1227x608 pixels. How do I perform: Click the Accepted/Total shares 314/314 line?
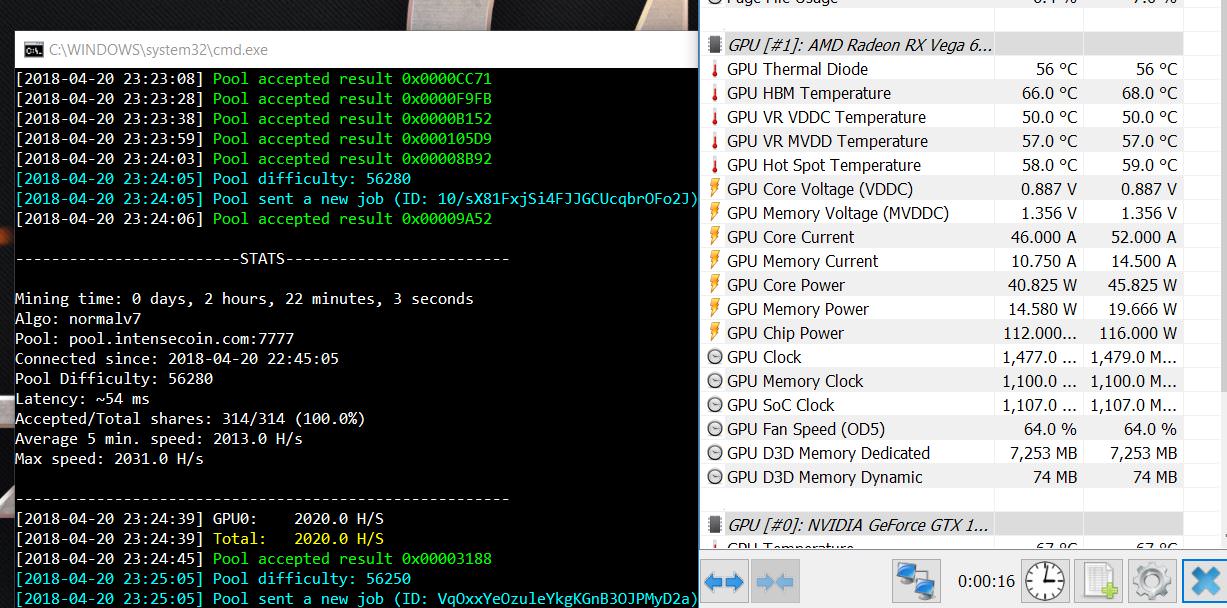[189, 419]
